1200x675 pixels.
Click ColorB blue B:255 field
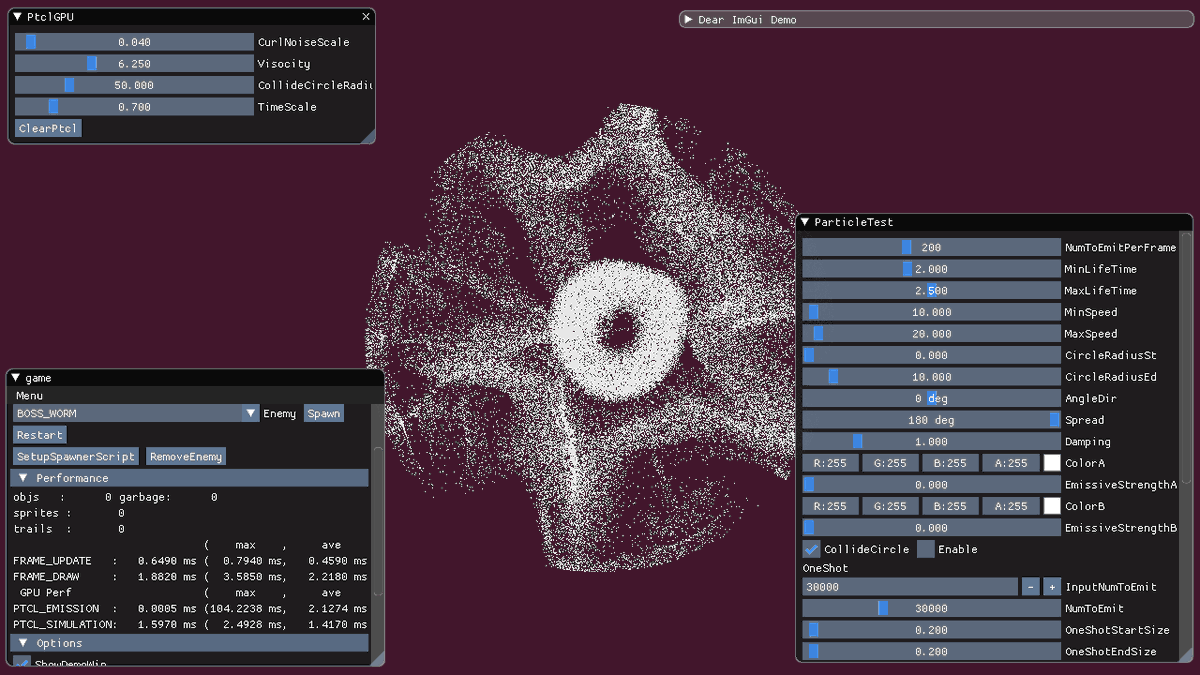coord(950,506)
